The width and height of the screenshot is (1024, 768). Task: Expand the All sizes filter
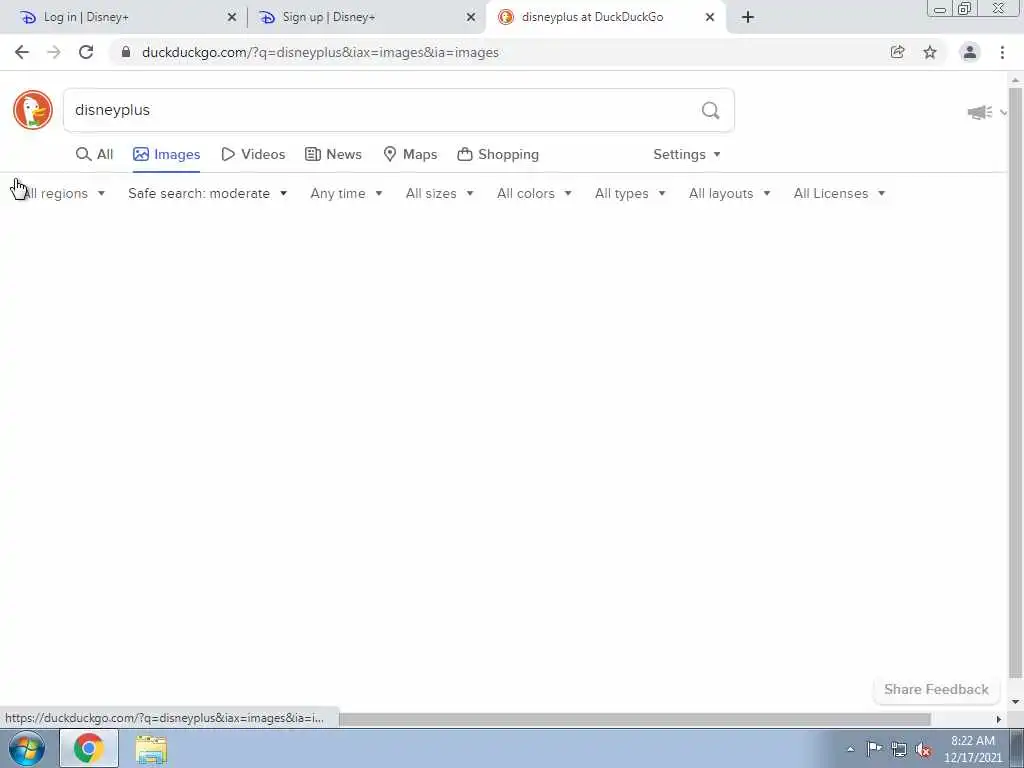point(440,193)
